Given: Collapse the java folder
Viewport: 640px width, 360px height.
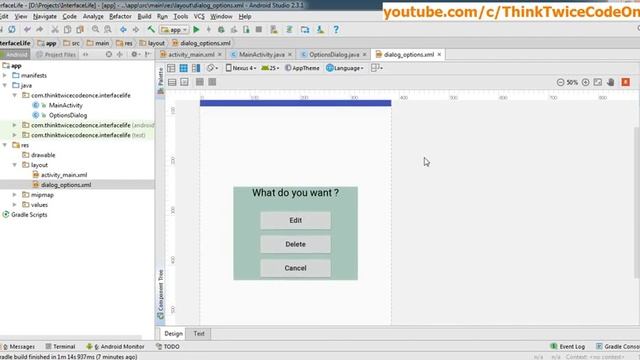Looking at the screenshot, I should point(5,85).
